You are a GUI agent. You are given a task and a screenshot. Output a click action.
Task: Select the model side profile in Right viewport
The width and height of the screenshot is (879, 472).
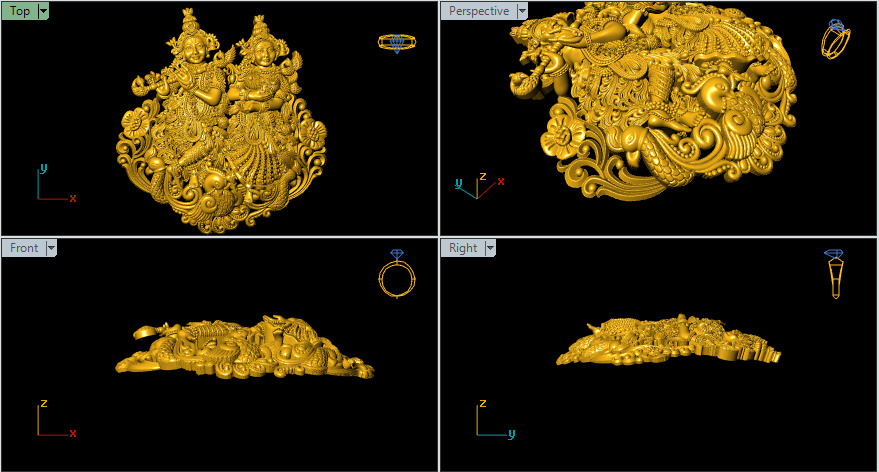click(x=668, y=340)
